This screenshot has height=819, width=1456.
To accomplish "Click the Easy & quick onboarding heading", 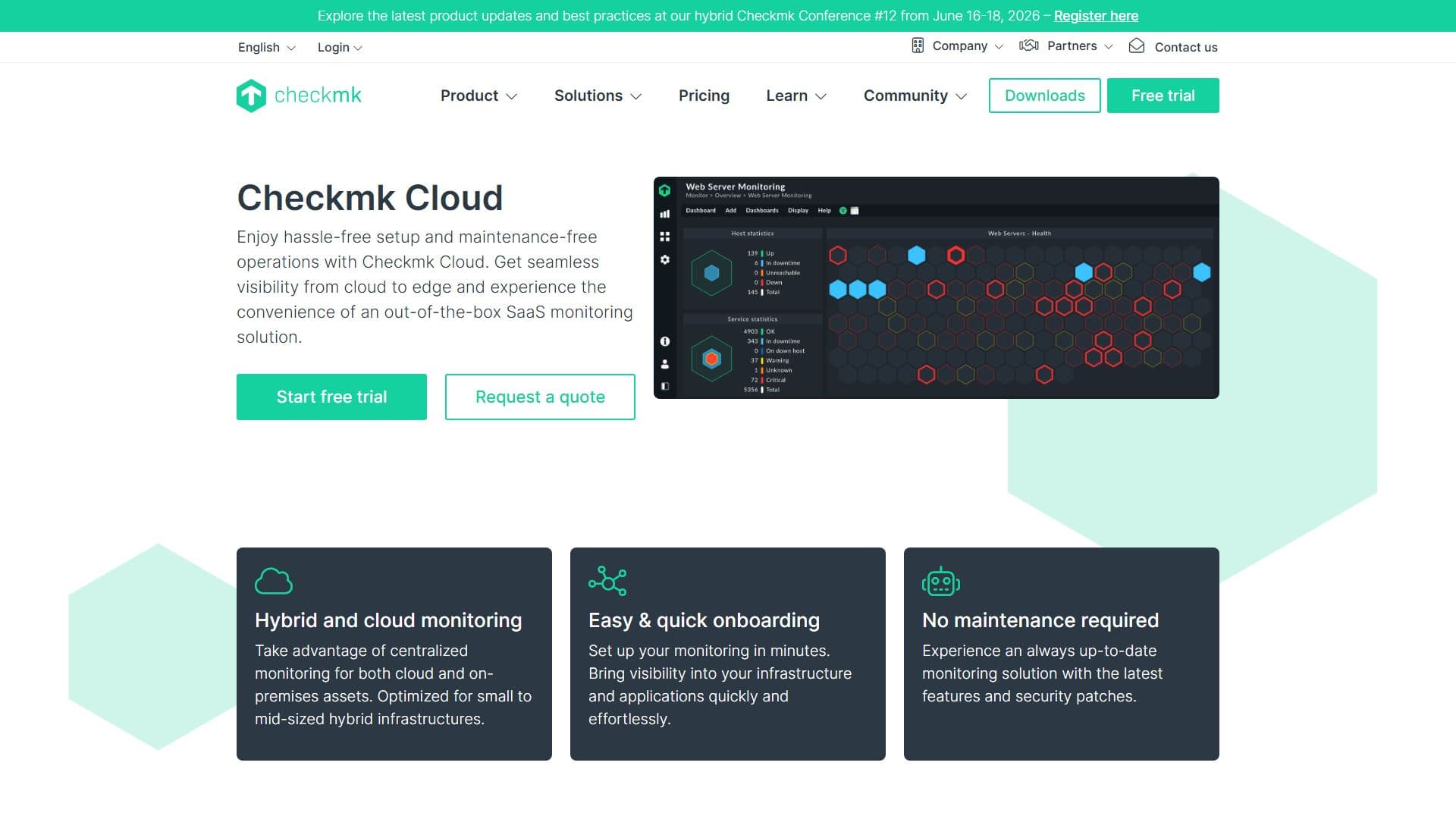I will click(704, 620).
